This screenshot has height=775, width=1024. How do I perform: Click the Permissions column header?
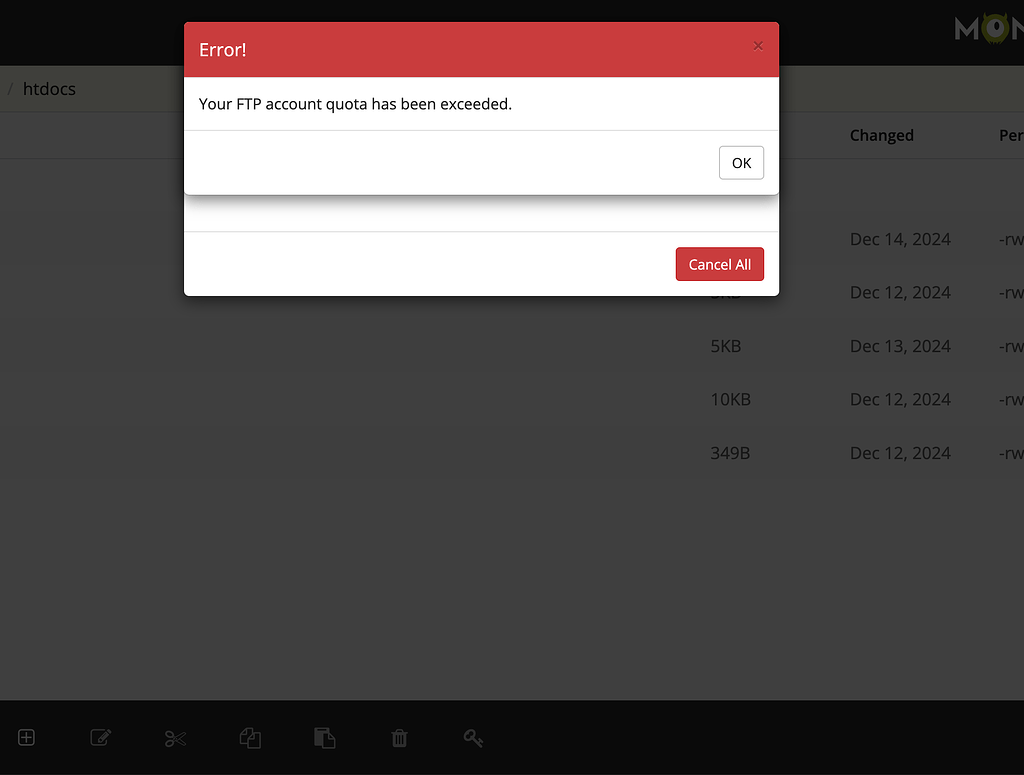click(x=1010, y=135)
